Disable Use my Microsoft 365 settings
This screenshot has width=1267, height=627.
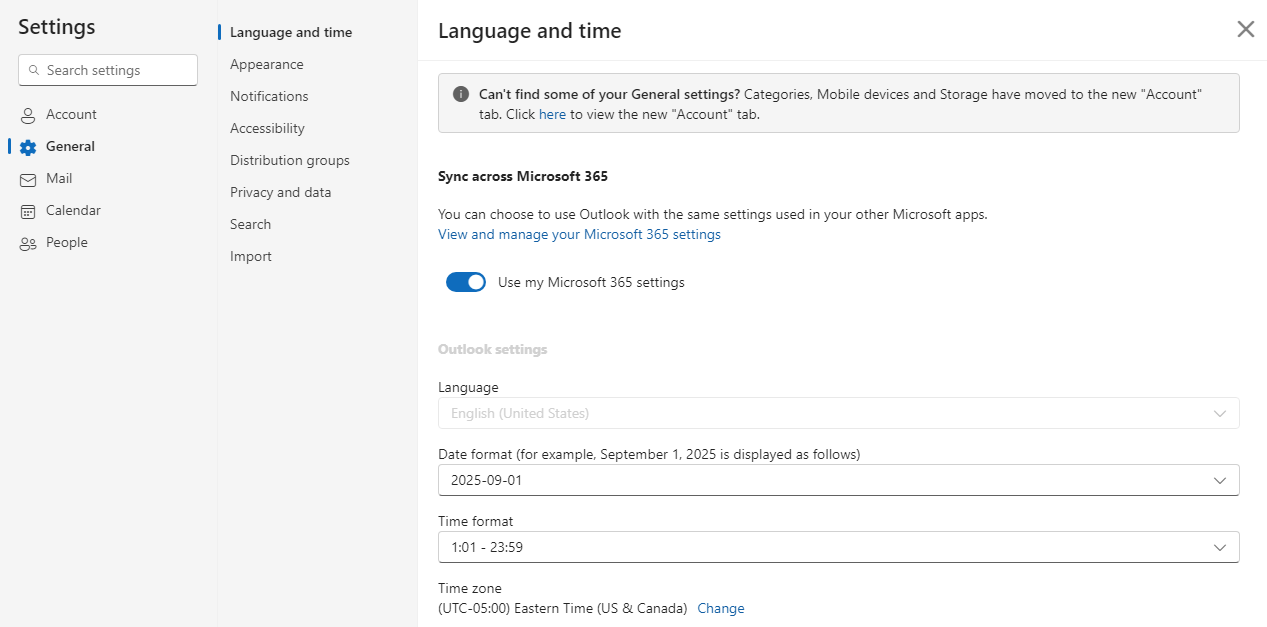click(465, 281)
